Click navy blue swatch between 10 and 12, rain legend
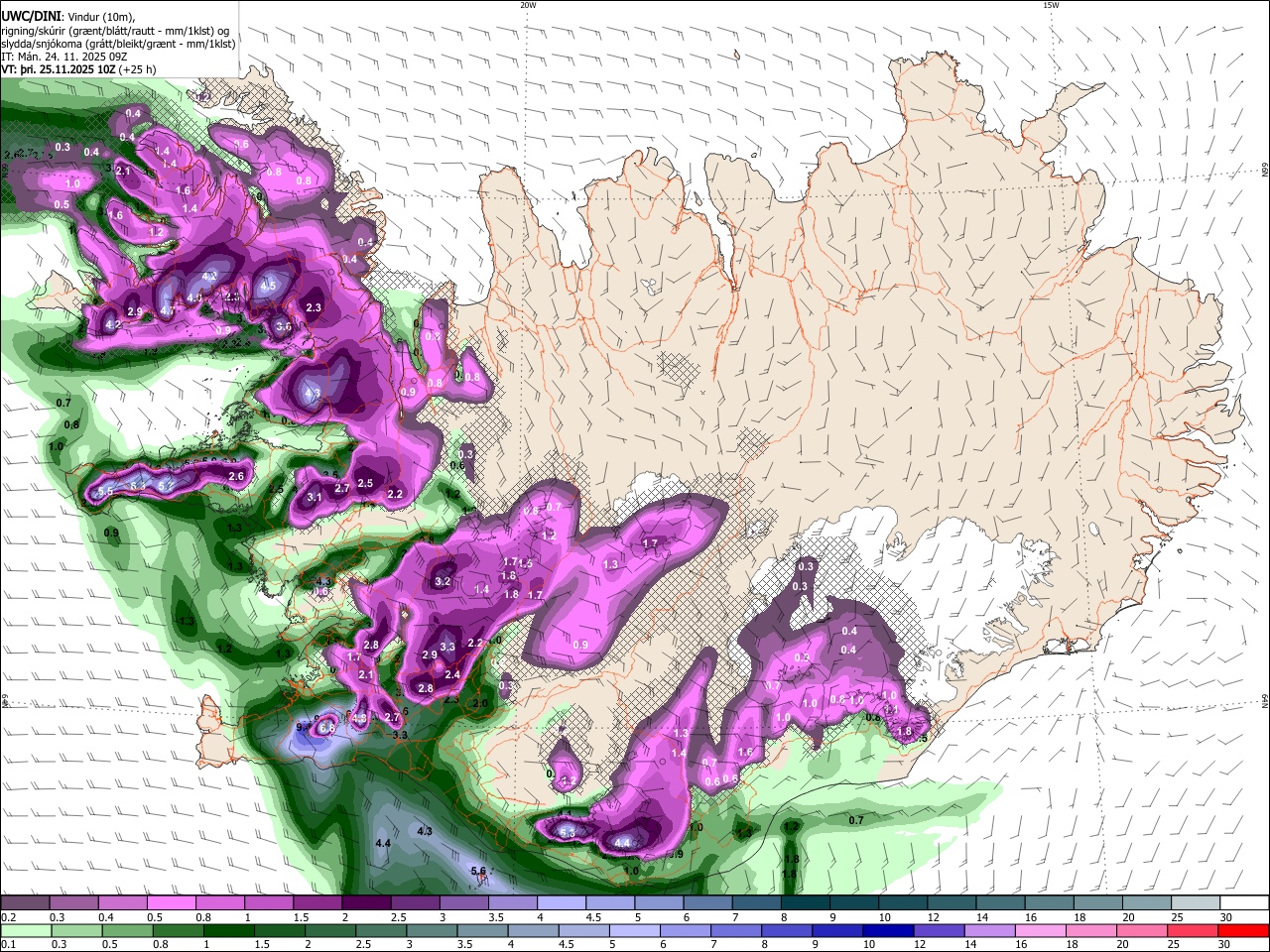 pyautogui.click(x=887, y=930)
